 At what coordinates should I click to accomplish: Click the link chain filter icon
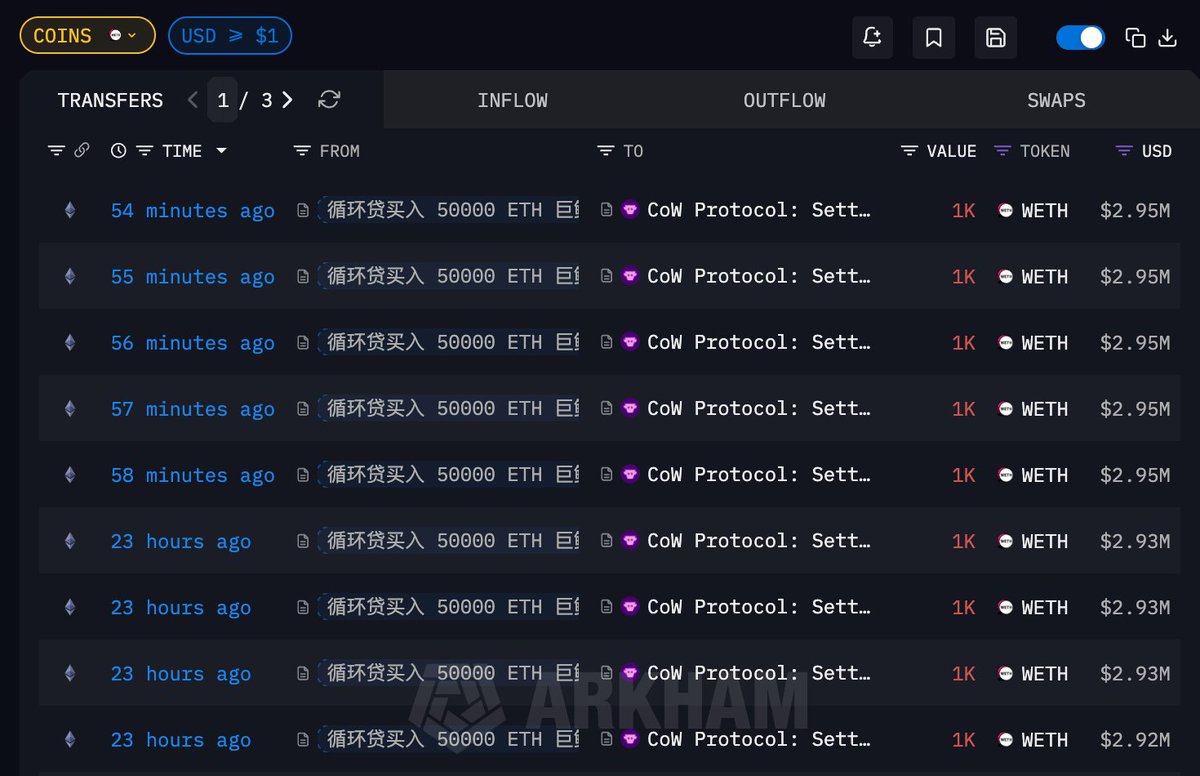tap(82, 150)
